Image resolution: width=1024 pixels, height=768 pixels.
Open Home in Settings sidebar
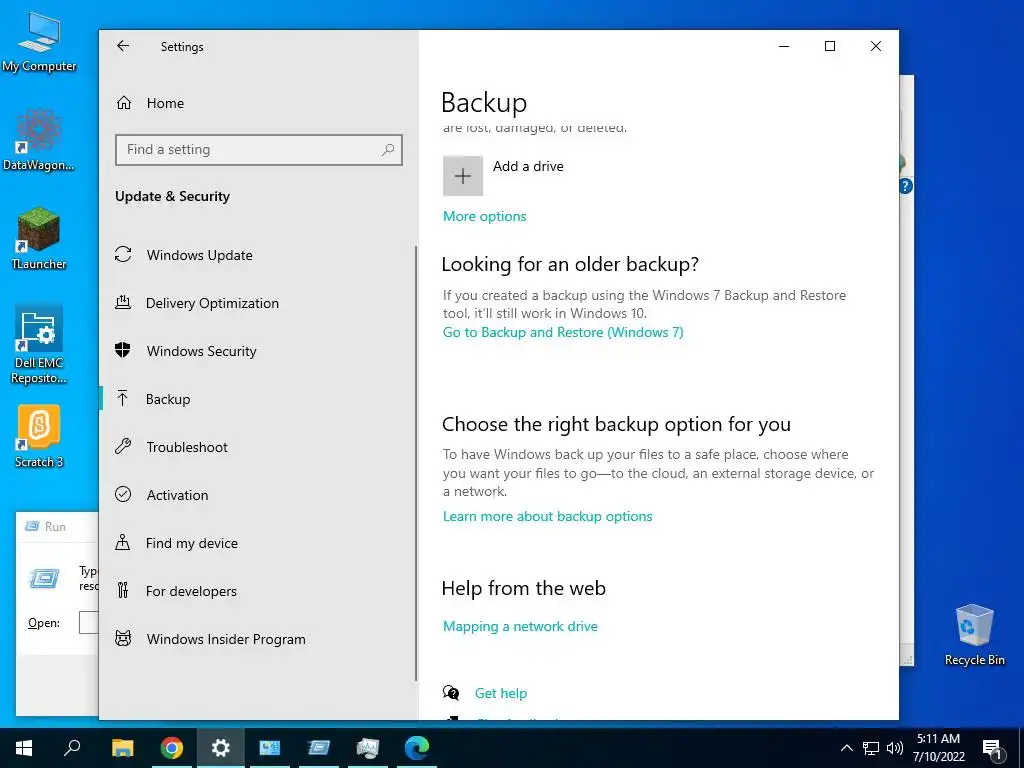pyautogui.click(x=150, y=103)
